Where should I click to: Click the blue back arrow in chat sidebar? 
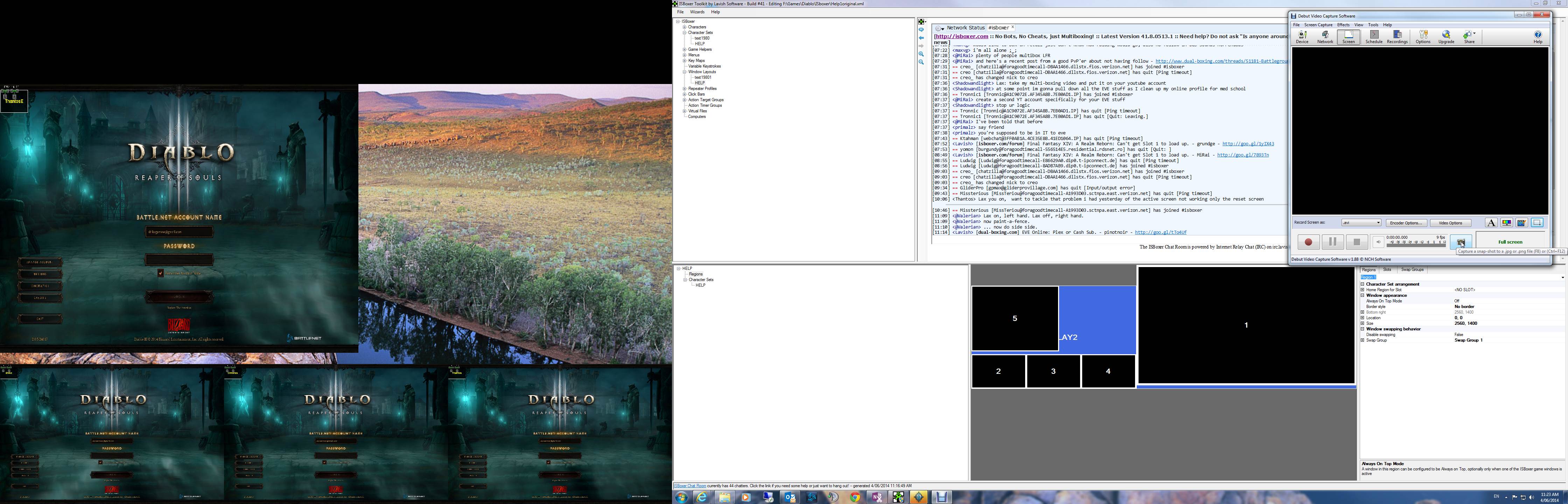(x=921, y=38)
